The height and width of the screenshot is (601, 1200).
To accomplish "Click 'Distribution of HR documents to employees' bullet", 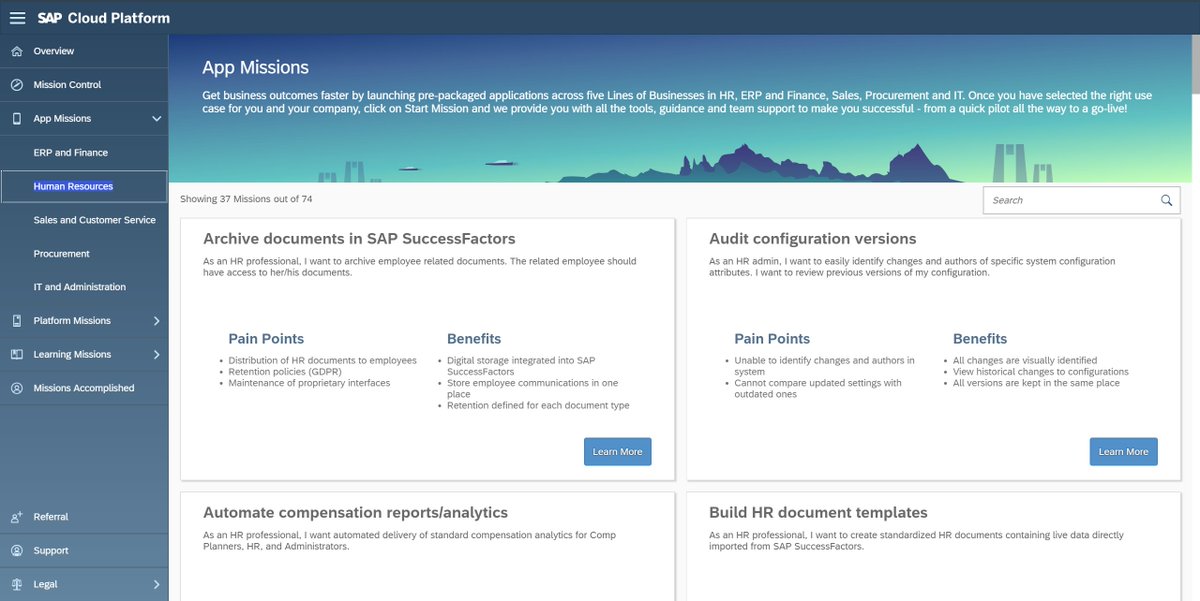I will (x=322, y=361).
